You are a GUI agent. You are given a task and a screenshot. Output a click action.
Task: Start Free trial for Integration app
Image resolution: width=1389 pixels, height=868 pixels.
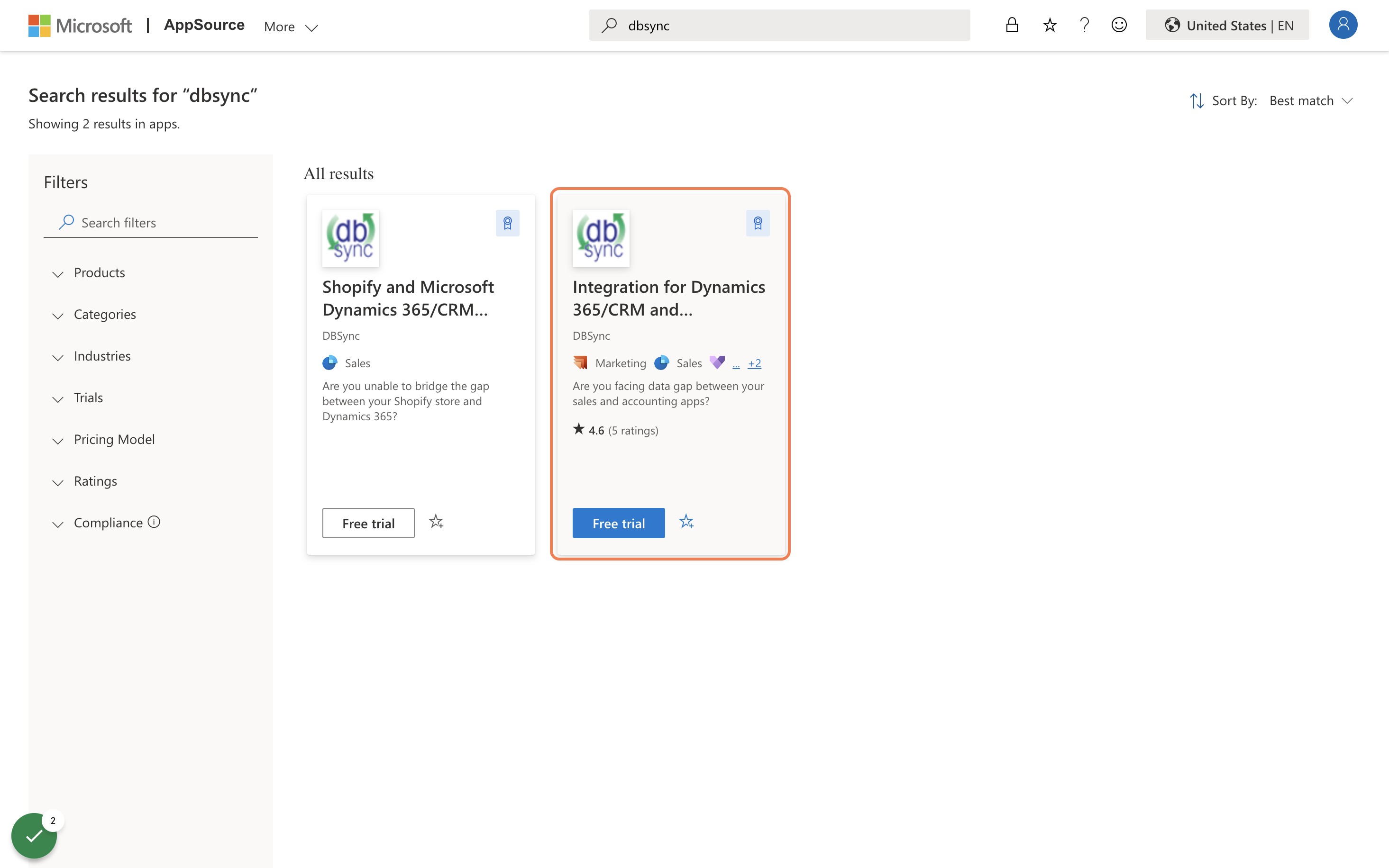[x=619, y=523]
